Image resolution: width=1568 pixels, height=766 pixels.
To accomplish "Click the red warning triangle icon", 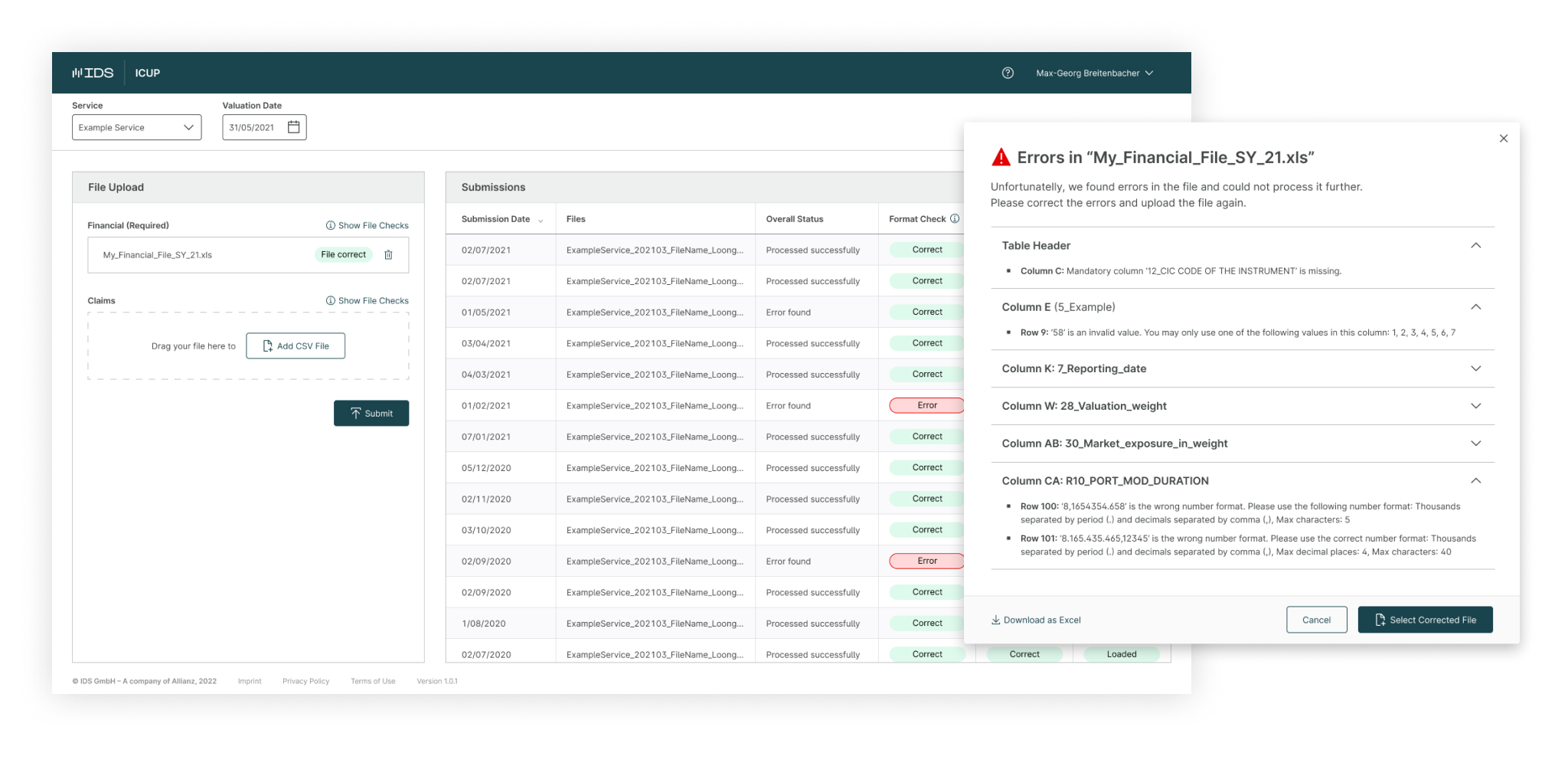I will (1001, 157).
